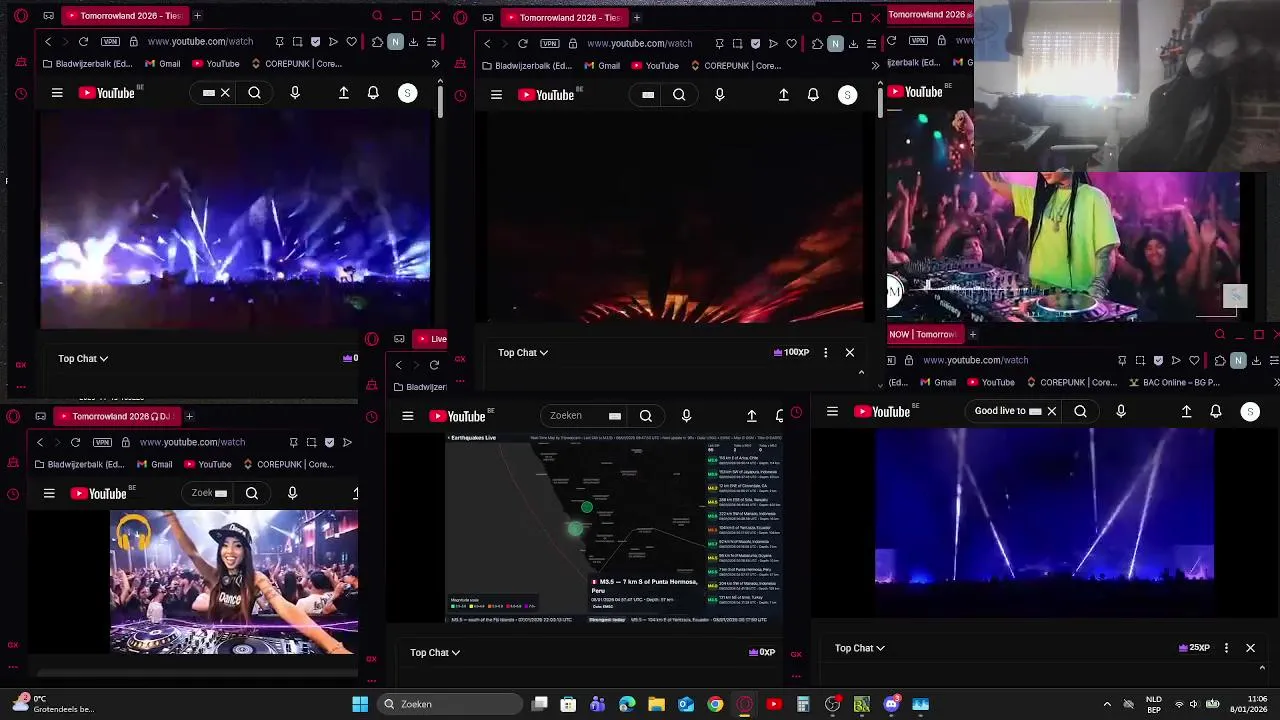The image size is (1280, 720).
Task: Click Send to Flow icon in top-middle window
Action: click(x=773, y=44)
